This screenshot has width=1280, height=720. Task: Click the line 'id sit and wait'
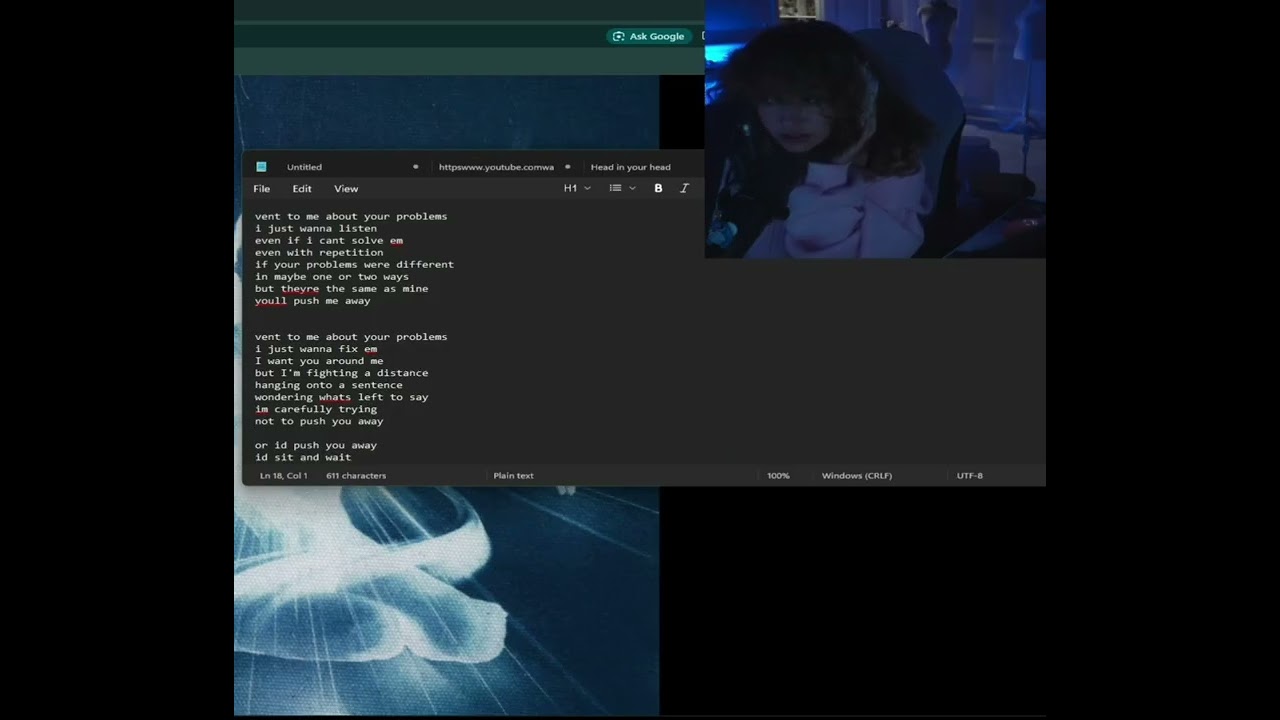click(303, 457)
